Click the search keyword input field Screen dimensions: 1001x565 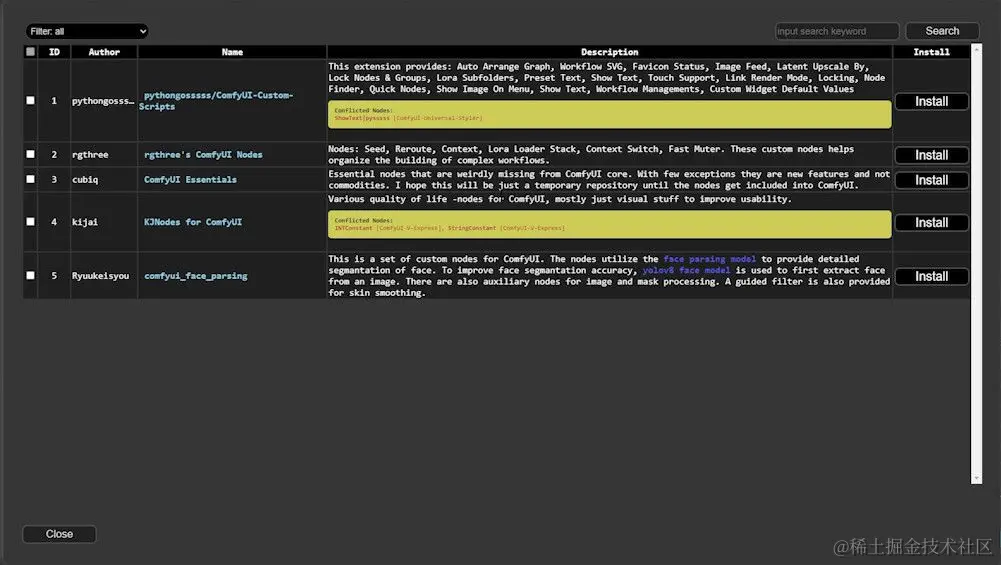pyautogui.click(x=836, y=31)
